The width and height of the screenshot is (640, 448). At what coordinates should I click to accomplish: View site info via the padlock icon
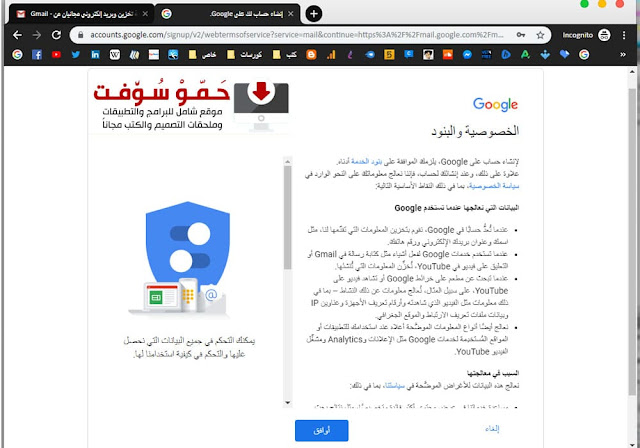point(80,35)
